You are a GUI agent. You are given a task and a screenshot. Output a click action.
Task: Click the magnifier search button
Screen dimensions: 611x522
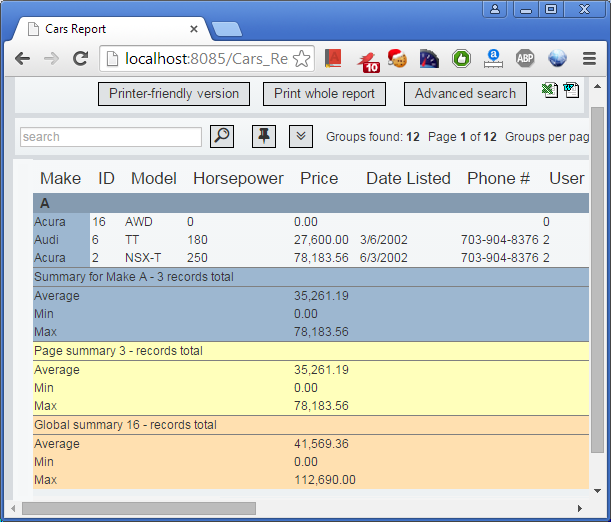point(222,136)
